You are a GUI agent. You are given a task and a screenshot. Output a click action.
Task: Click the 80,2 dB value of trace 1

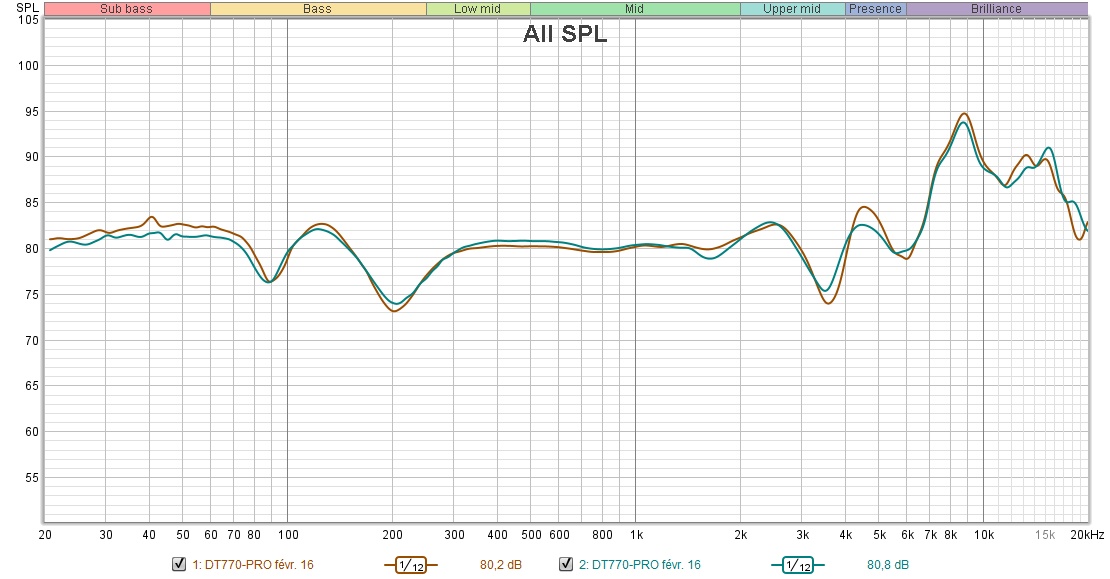click(500, 565)
